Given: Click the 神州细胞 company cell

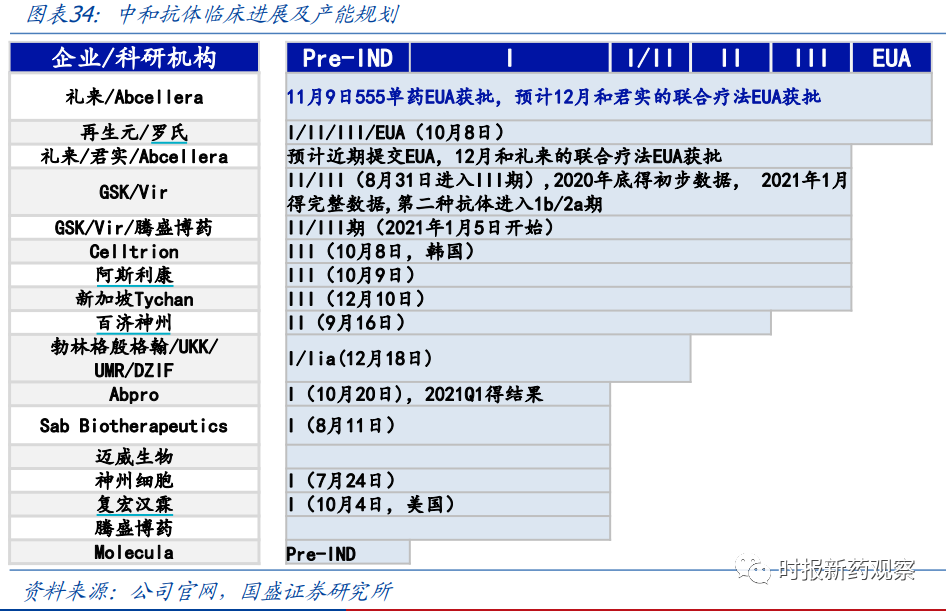Looking at the screenshot, I should pyautogui.click(x=134, y=481).
